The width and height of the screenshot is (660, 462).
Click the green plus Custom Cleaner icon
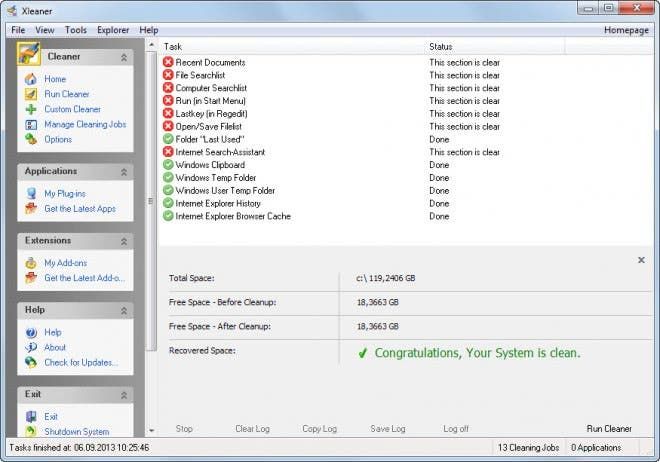point(31,109)
